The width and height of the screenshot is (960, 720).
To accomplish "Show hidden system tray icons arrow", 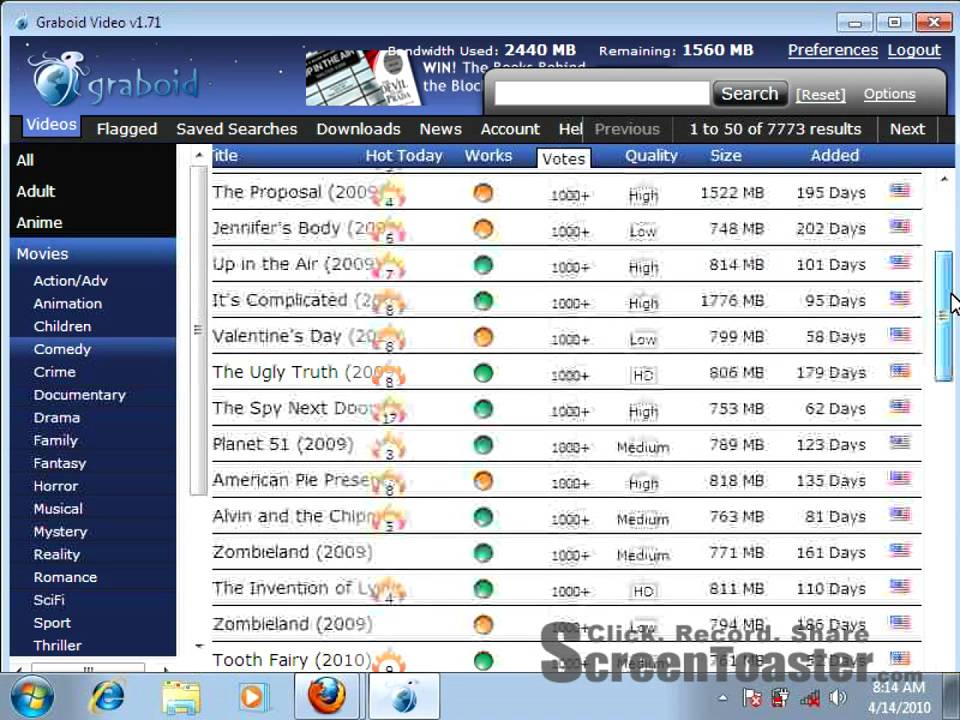I will coord(723,697).
